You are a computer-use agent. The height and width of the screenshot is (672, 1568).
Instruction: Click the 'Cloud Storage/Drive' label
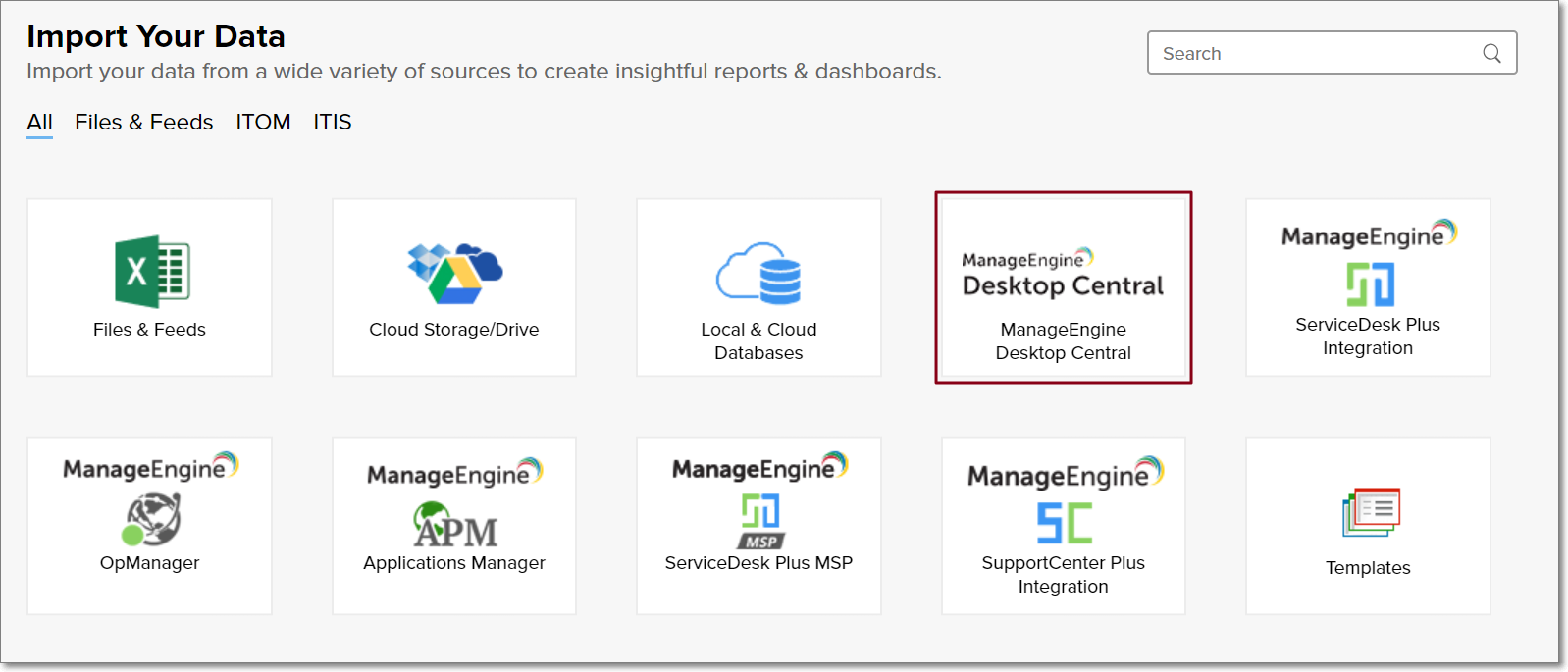coord(454,330)
